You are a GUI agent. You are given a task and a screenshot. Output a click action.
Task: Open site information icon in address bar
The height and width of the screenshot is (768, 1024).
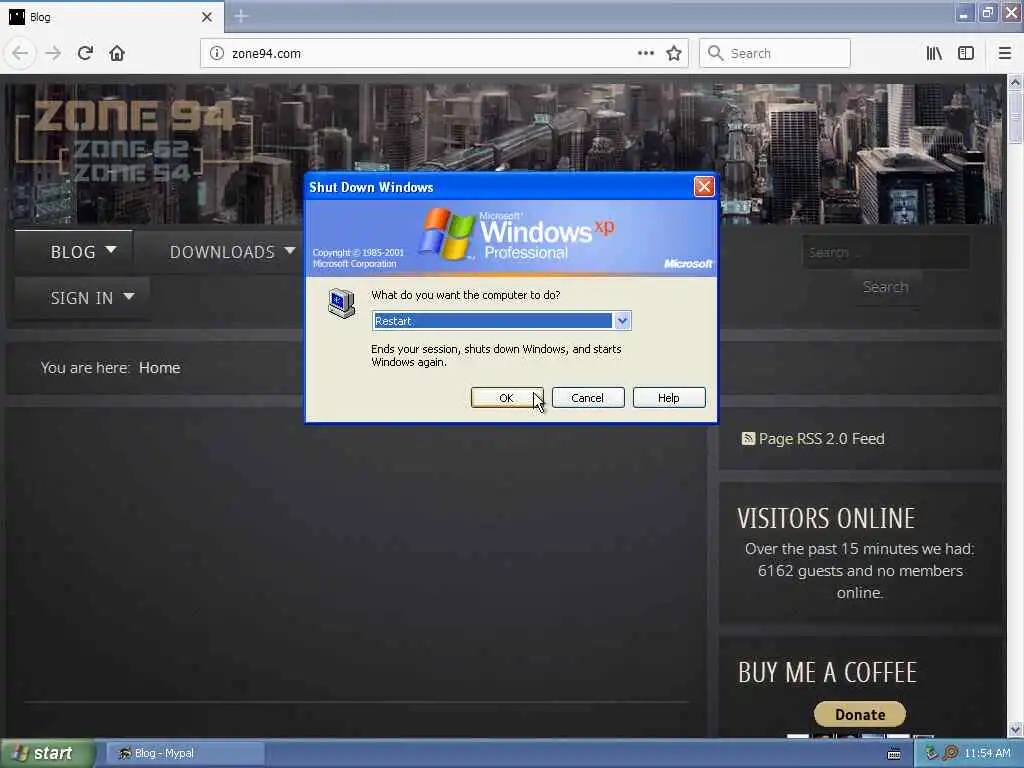coord(217,53)
